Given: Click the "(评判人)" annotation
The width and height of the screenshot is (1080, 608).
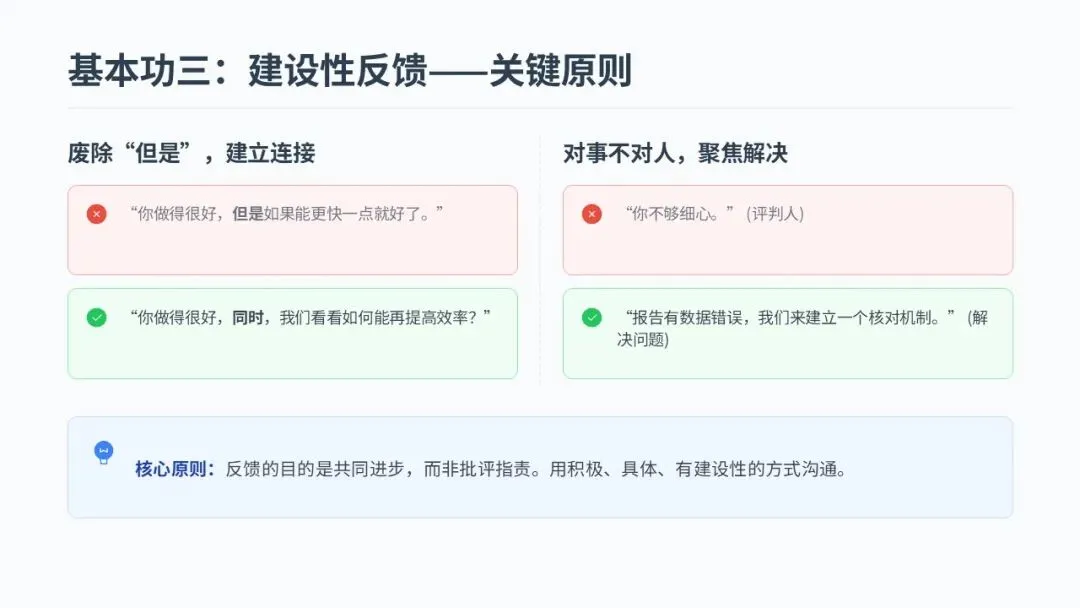Looking at the screenshot, I should [x=775, y=214].
